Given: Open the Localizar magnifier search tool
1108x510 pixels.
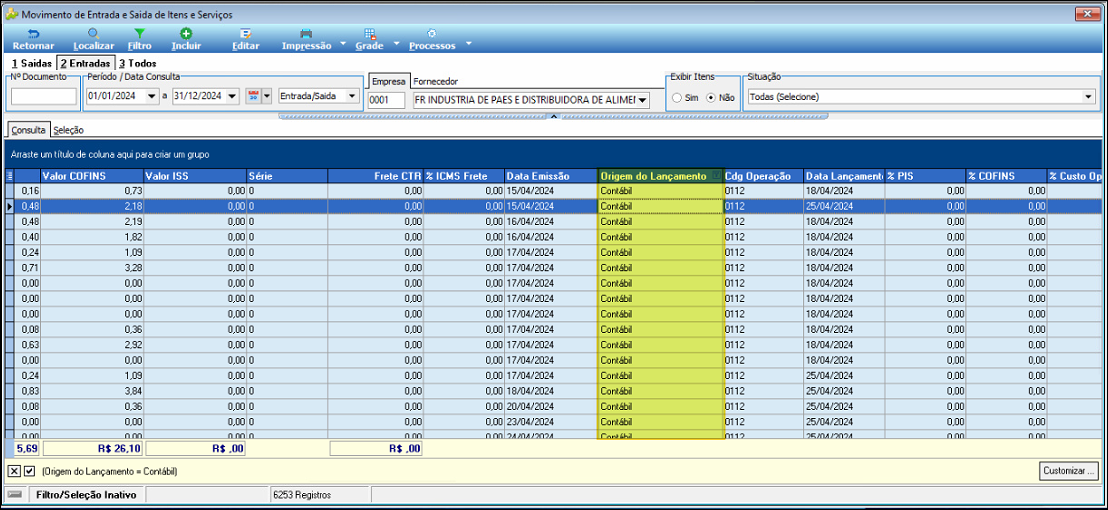Looking at the screenshot, I should click(93, 33).
